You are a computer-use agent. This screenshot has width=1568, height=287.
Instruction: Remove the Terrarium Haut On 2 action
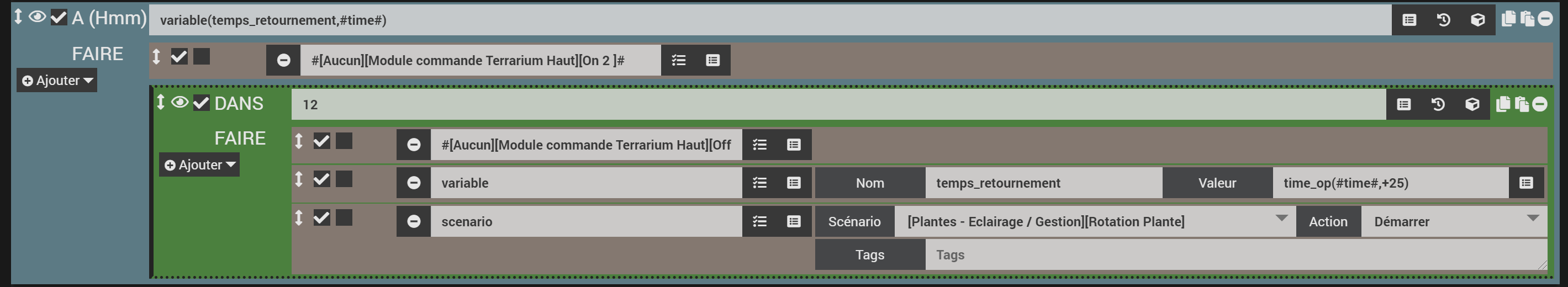284,60
